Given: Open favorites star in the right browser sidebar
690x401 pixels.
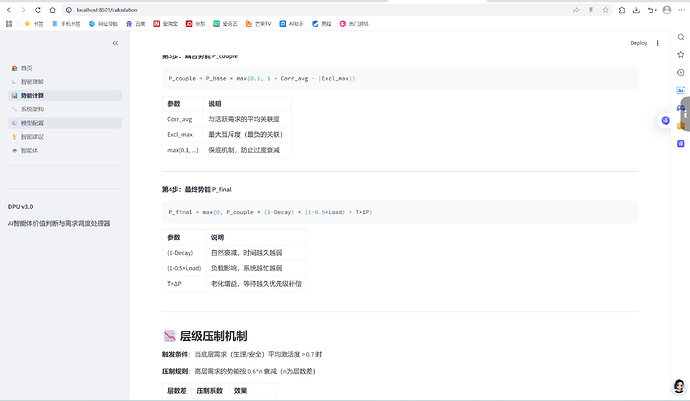Looking at the screenshot, I should point(681,55).
